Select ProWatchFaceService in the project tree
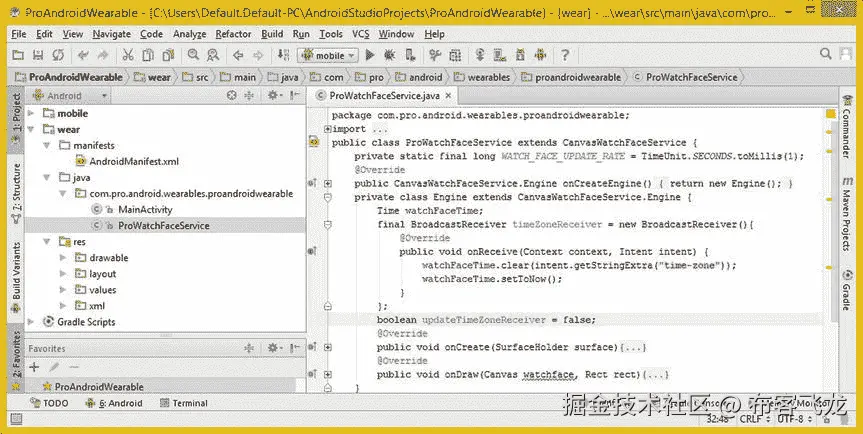Viewport: 863px width, 434px height. click(163, 226)
